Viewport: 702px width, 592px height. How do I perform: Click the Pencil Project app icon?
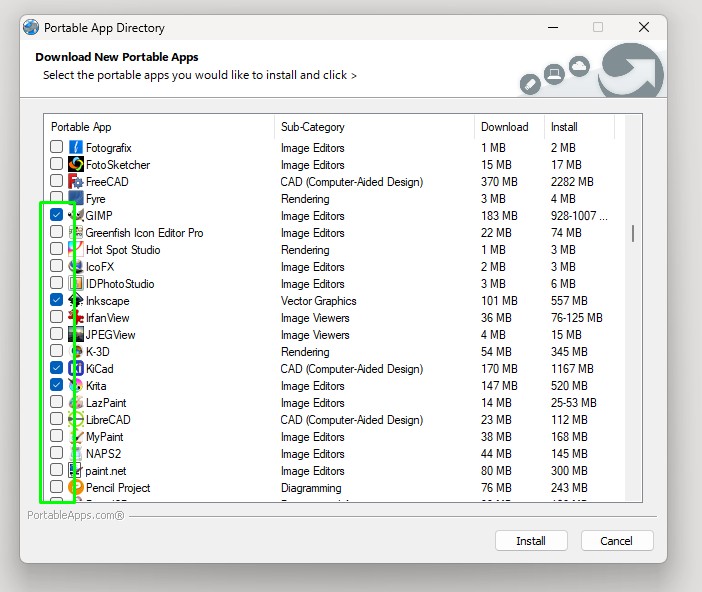click(x=75, y=488)
